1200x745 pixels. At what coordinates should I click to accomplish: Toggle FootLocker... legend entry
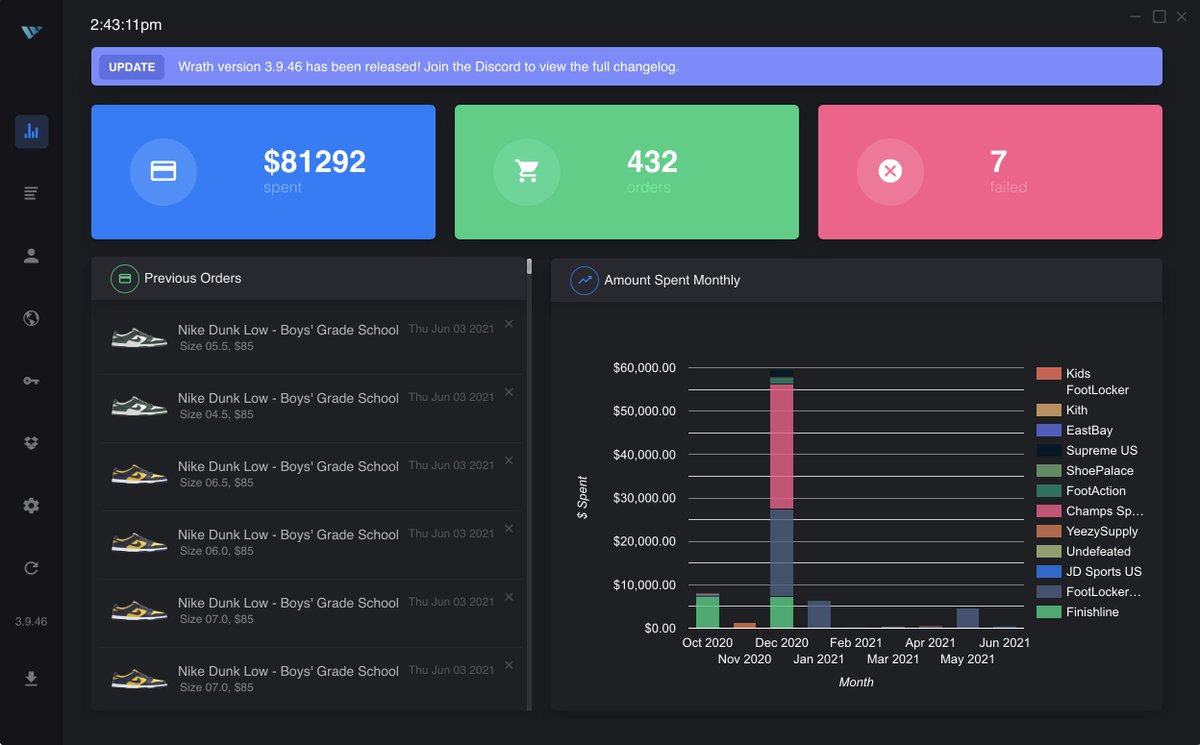click(1089, 592)
